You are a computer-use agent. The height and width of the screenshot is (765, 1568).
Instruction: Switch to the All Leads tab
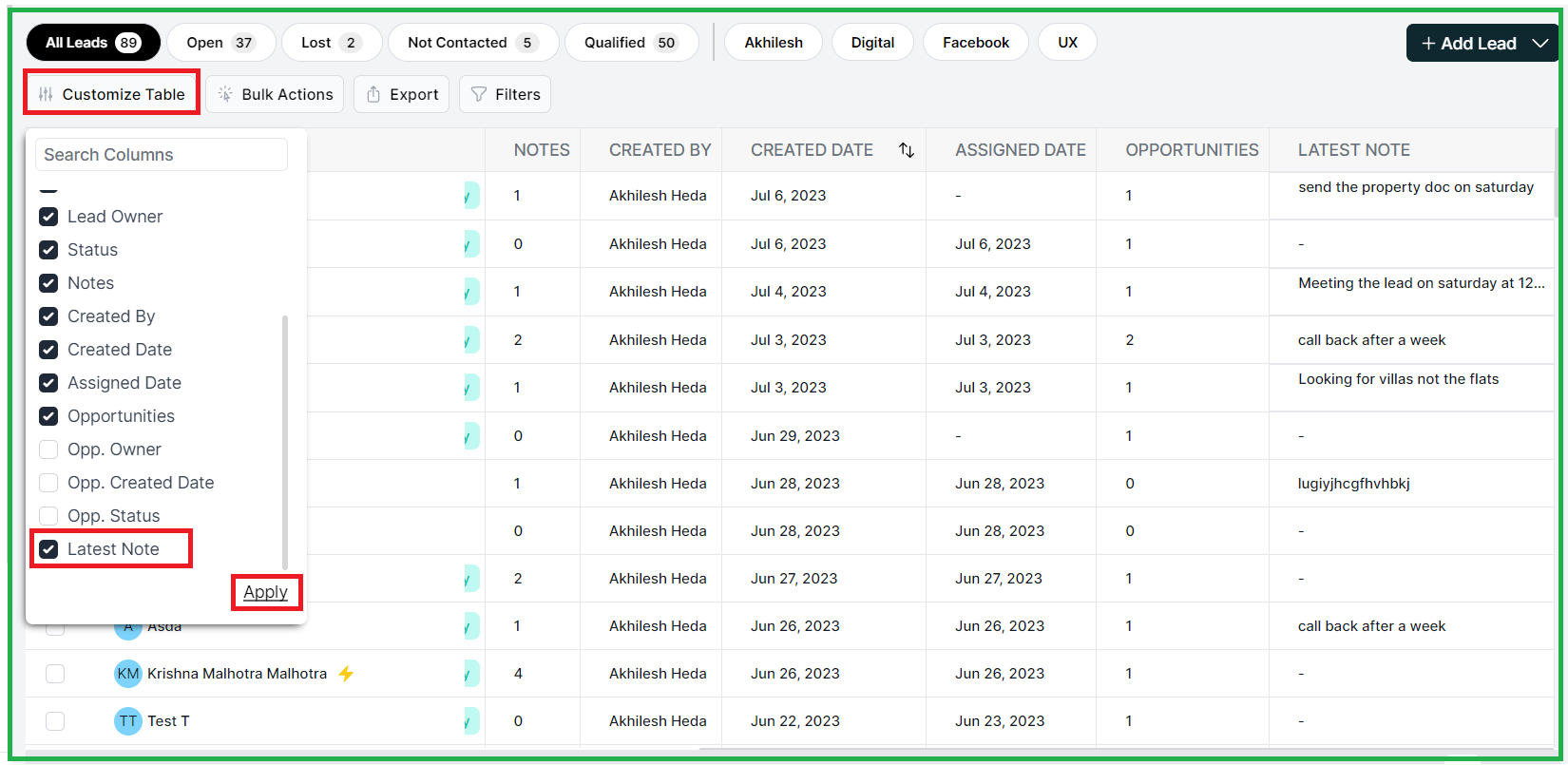93,43
